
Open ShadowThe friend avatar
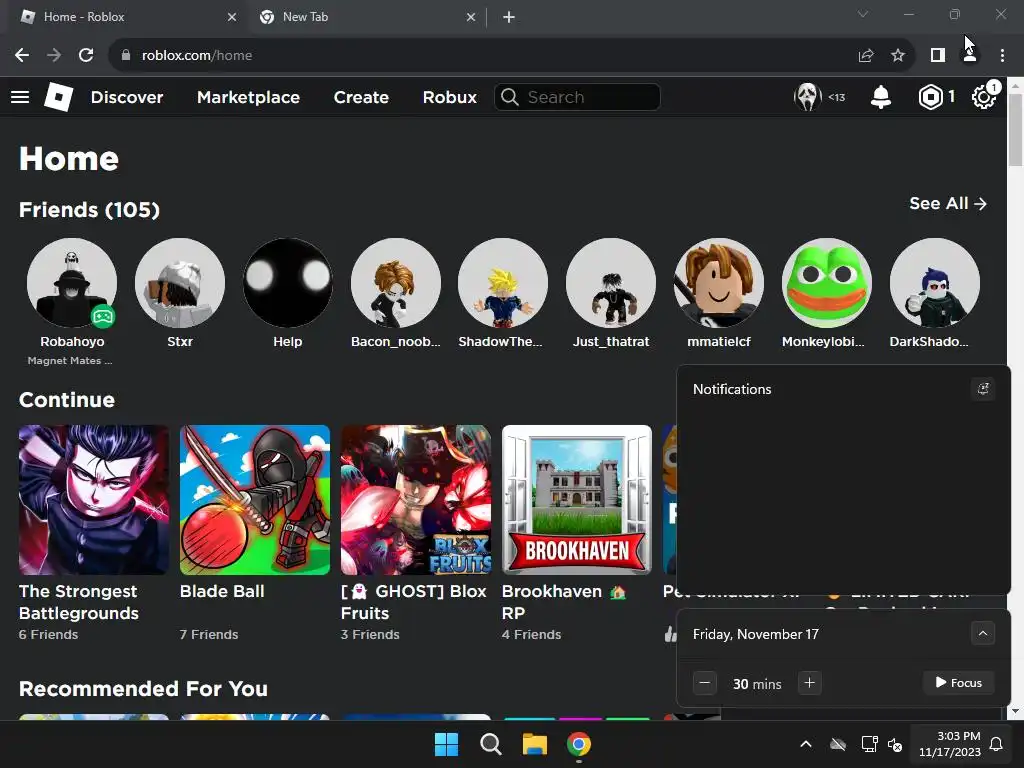(x=503, y=283)
